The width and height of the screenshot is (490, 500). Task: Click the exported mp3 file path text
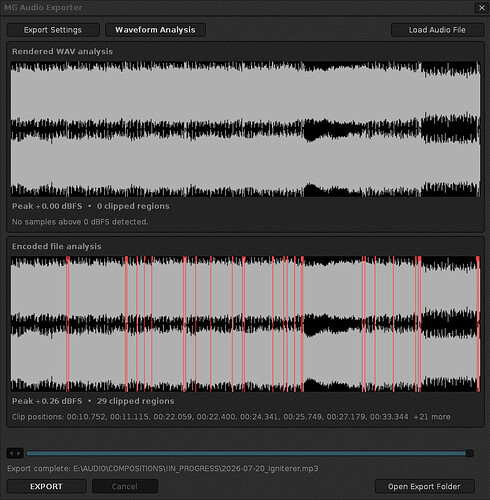click(196, 468)
